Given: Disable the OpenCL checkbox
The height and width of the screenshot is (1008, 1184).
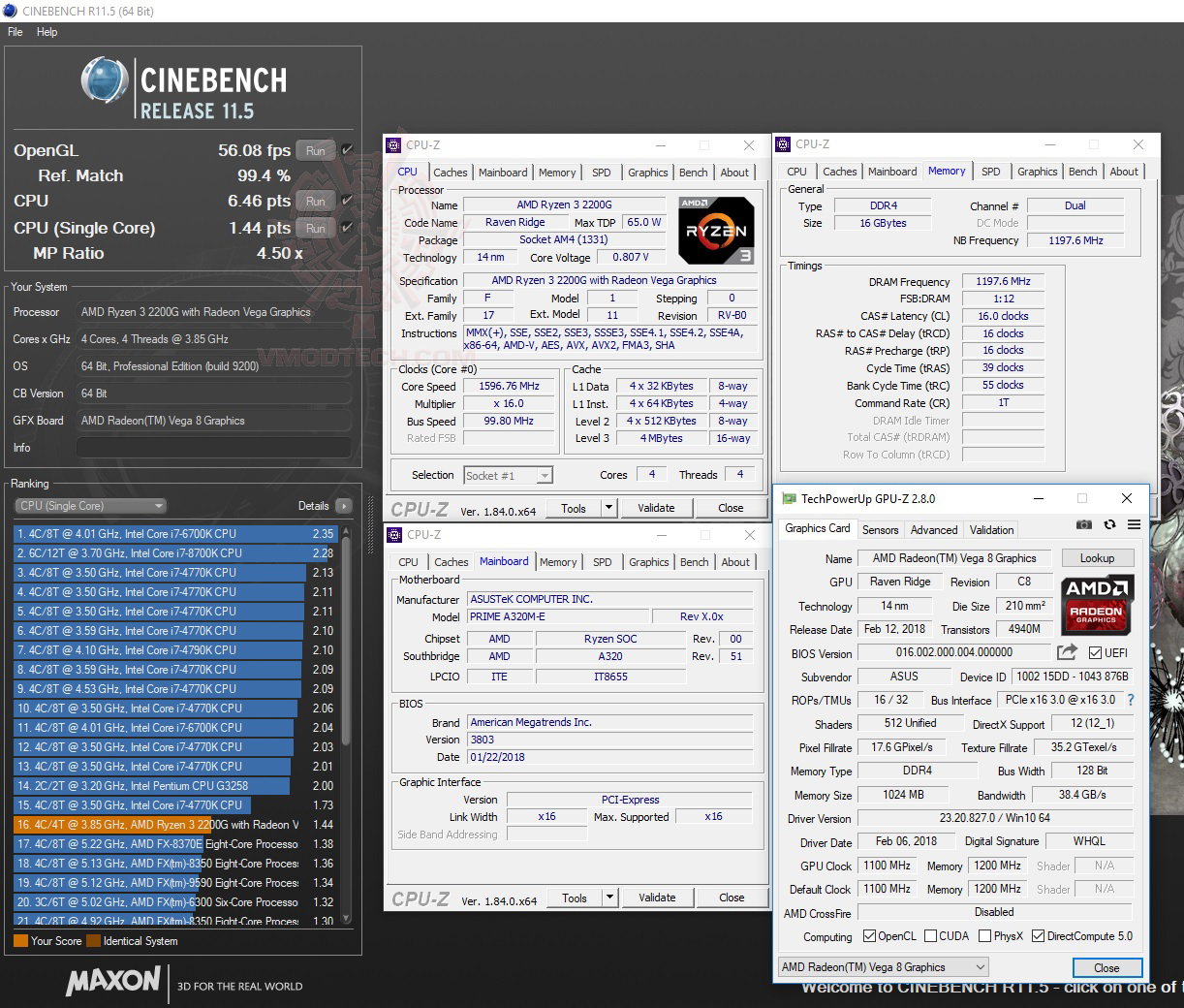Looking at the screenshot, I should tap(870, 936).
